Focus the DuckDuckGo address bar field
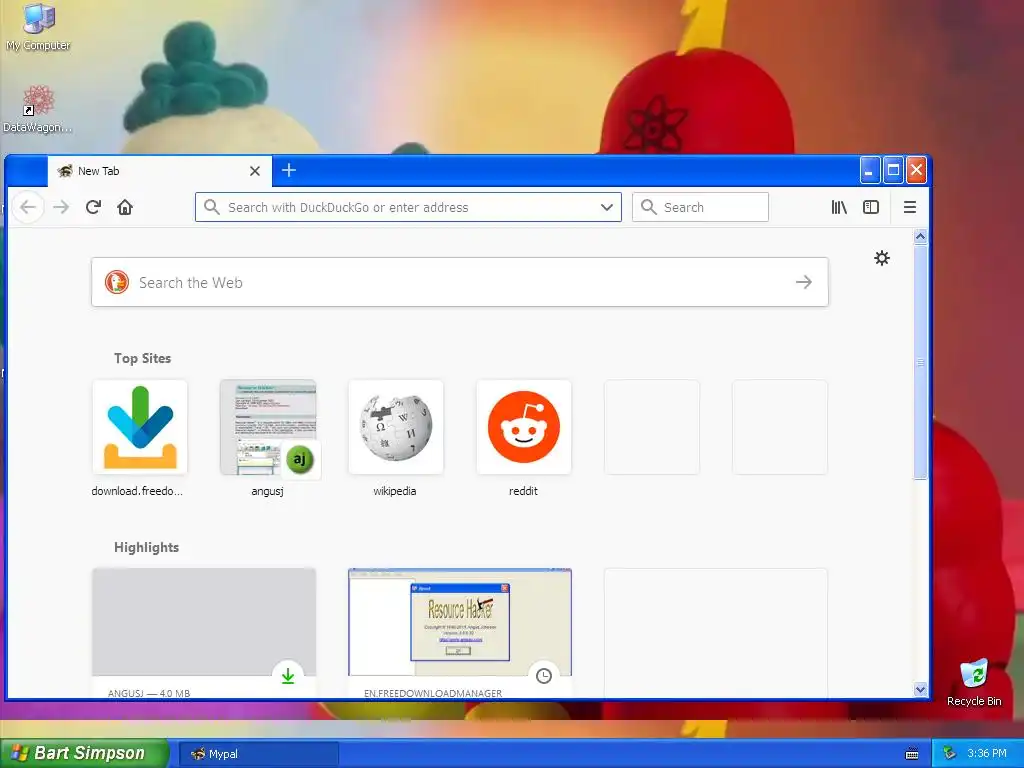The image size is (1024, 768). pos(408,207)
